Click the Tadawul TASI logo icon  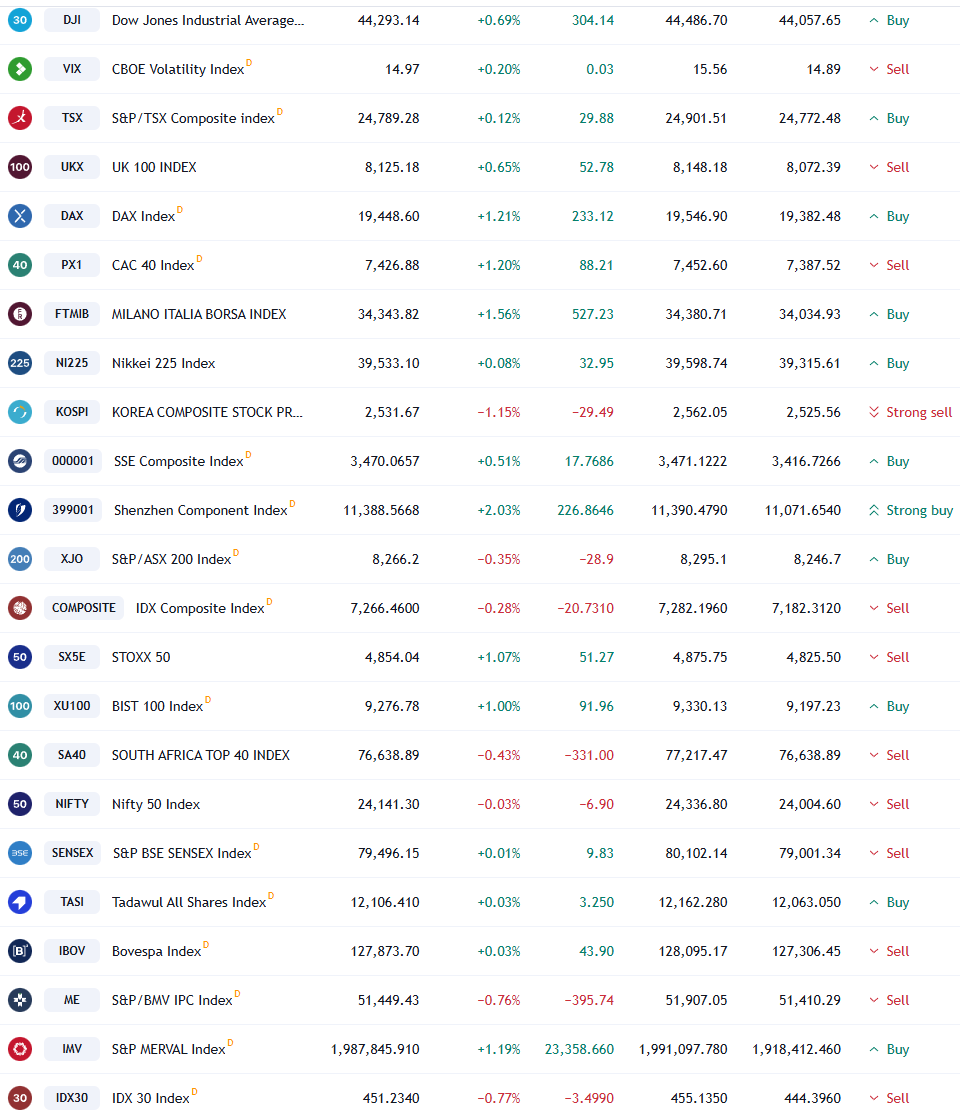pyautogui.click(x=20, y=901)
